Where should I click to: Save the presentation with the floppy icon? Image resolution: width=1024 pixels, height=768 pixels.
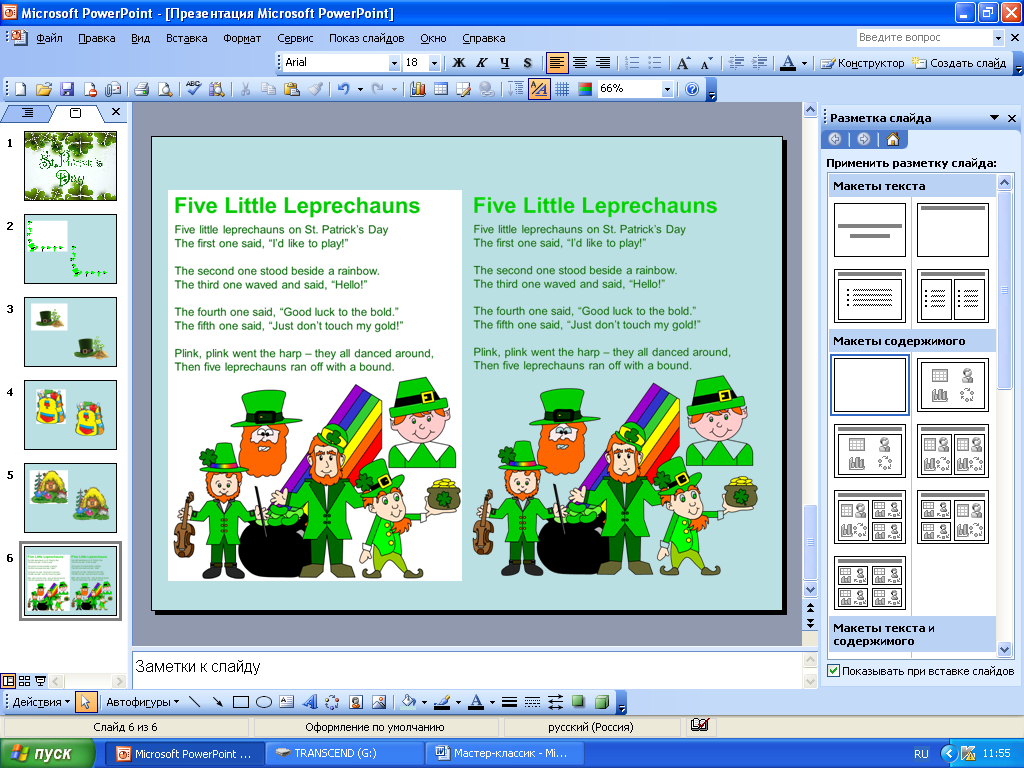[67, 89]
